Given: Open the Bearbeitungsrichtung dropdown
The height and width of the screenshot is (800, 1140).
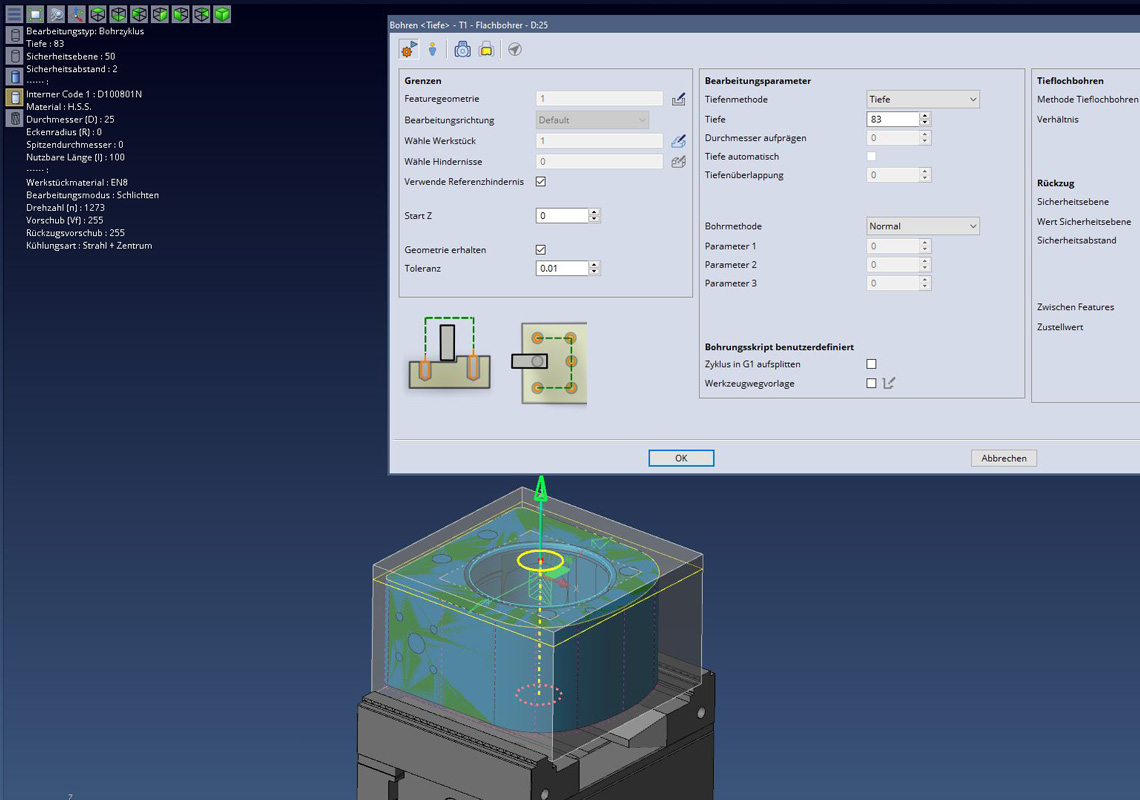Looking at the screenshot, I should tap(592, 120).
